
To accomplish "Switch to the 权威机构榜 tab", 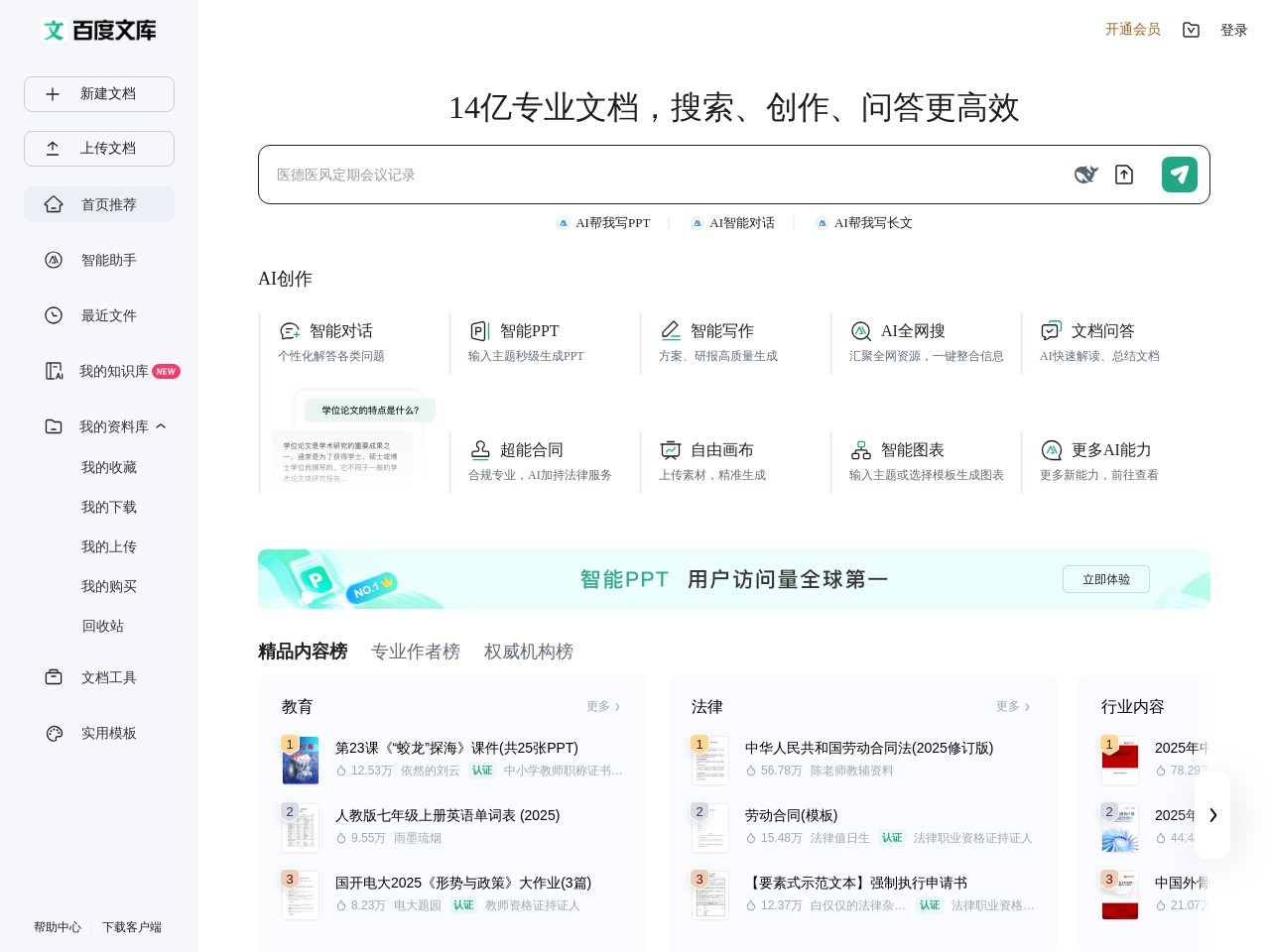I will coord(529,652).
